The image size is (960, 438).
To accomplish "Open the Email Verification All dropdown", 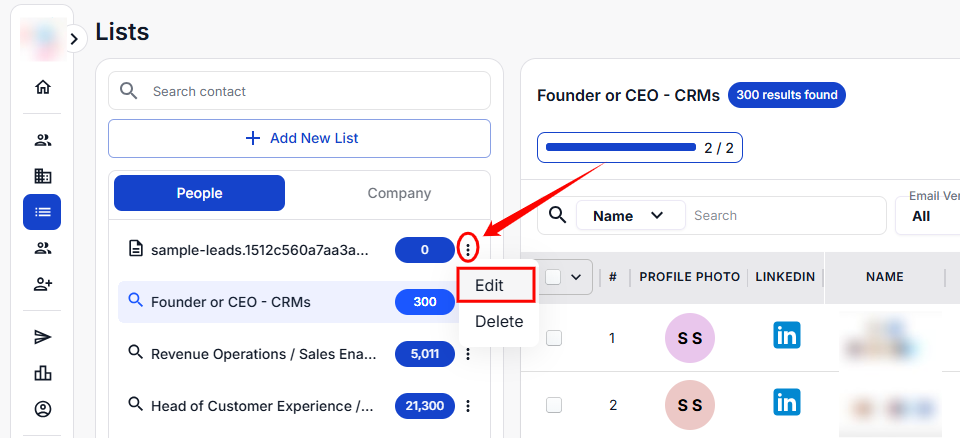I will click(x=925, y=216).
